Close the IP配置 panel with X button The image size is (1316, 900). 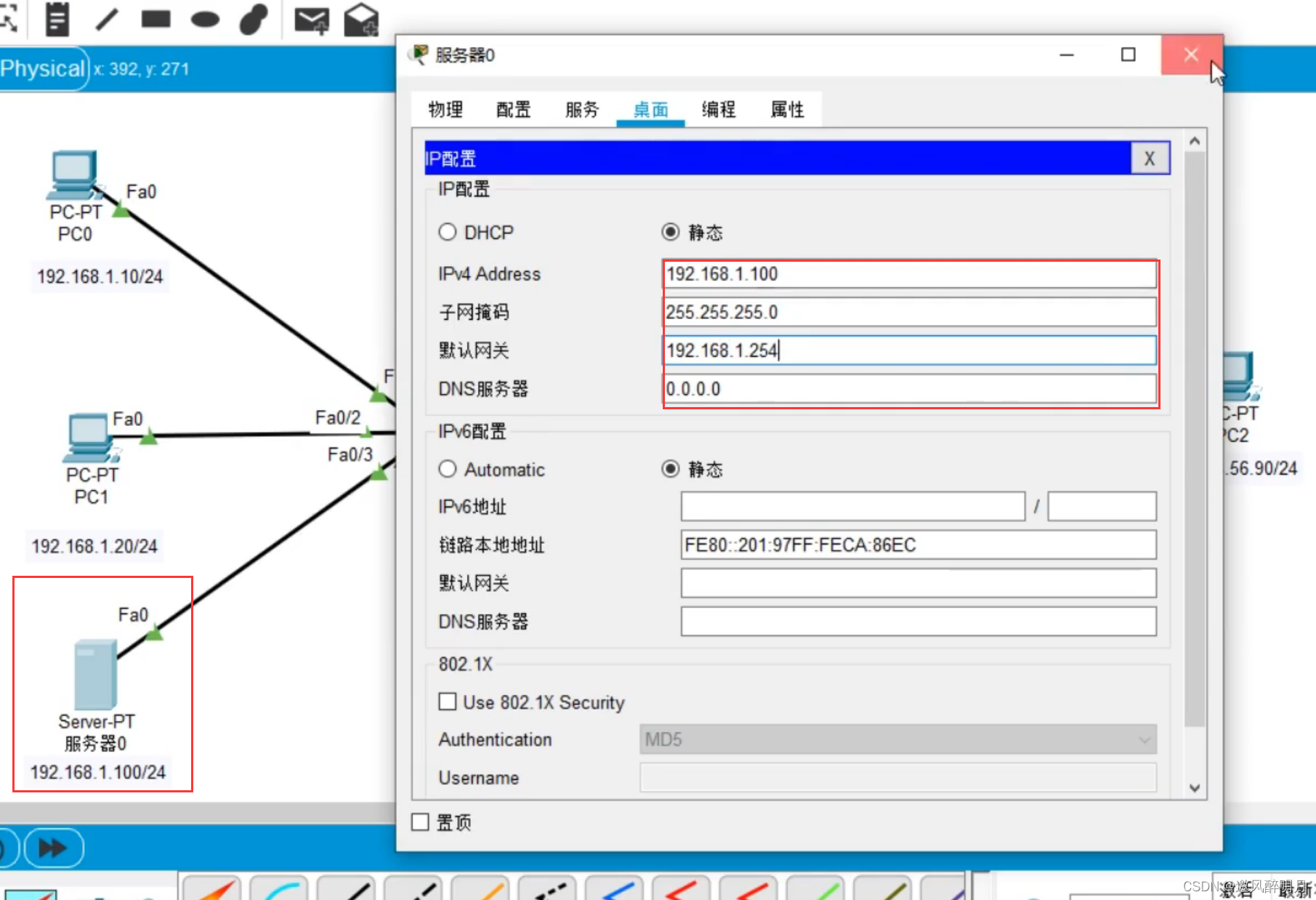tap(1150, 158)
